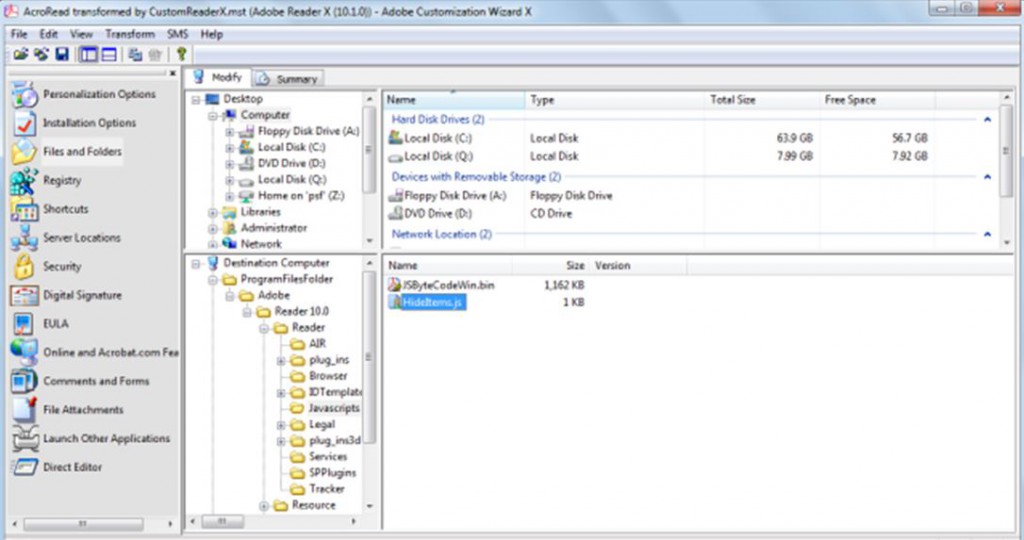The image size is (1024, 540).
Task: Collapse the Hard Disk Drives group
Action: pyautogui.click(x=987, y=119)
